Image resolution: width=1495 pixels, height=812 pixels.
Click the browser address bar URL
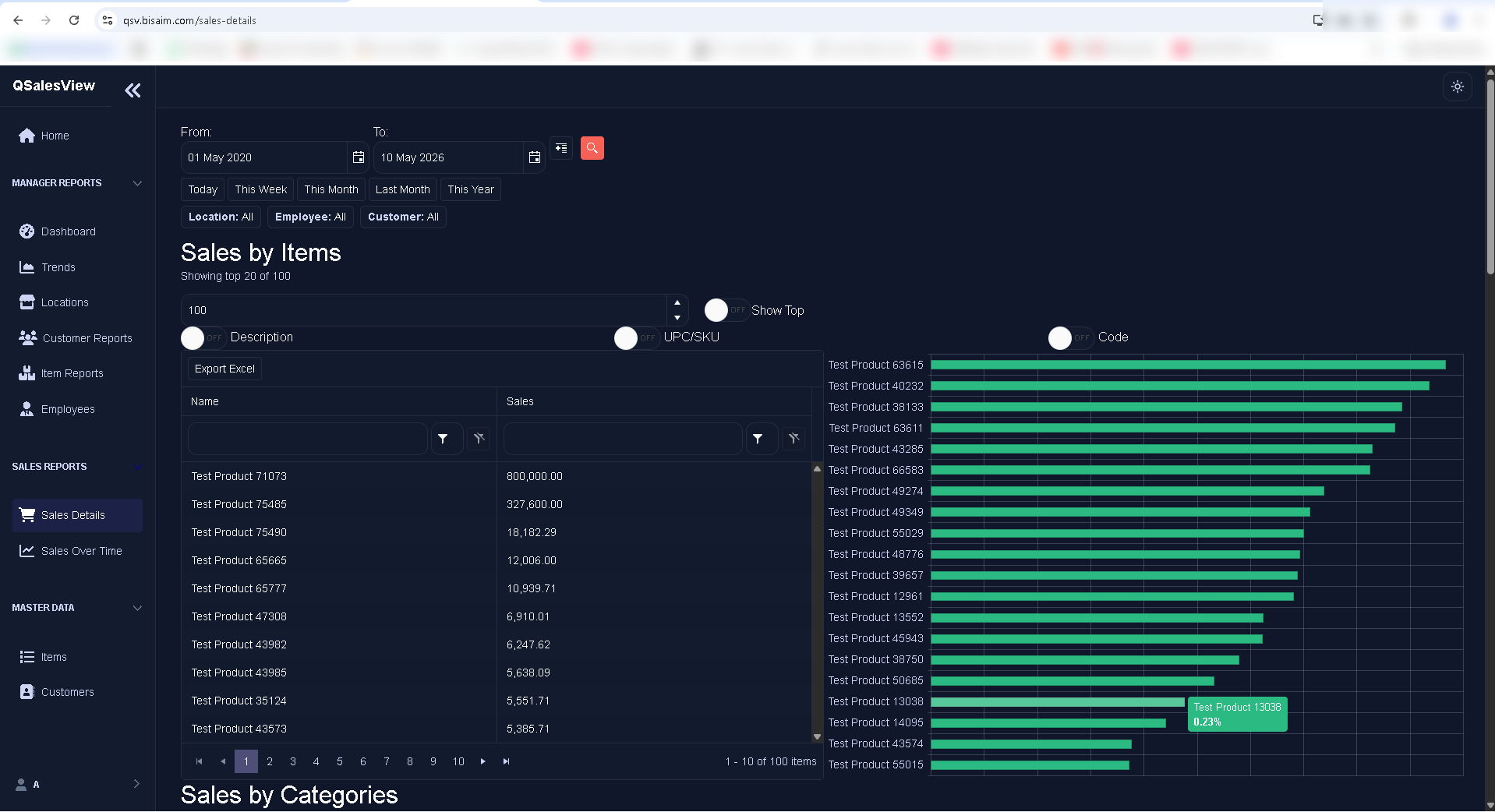coord(189,20)
